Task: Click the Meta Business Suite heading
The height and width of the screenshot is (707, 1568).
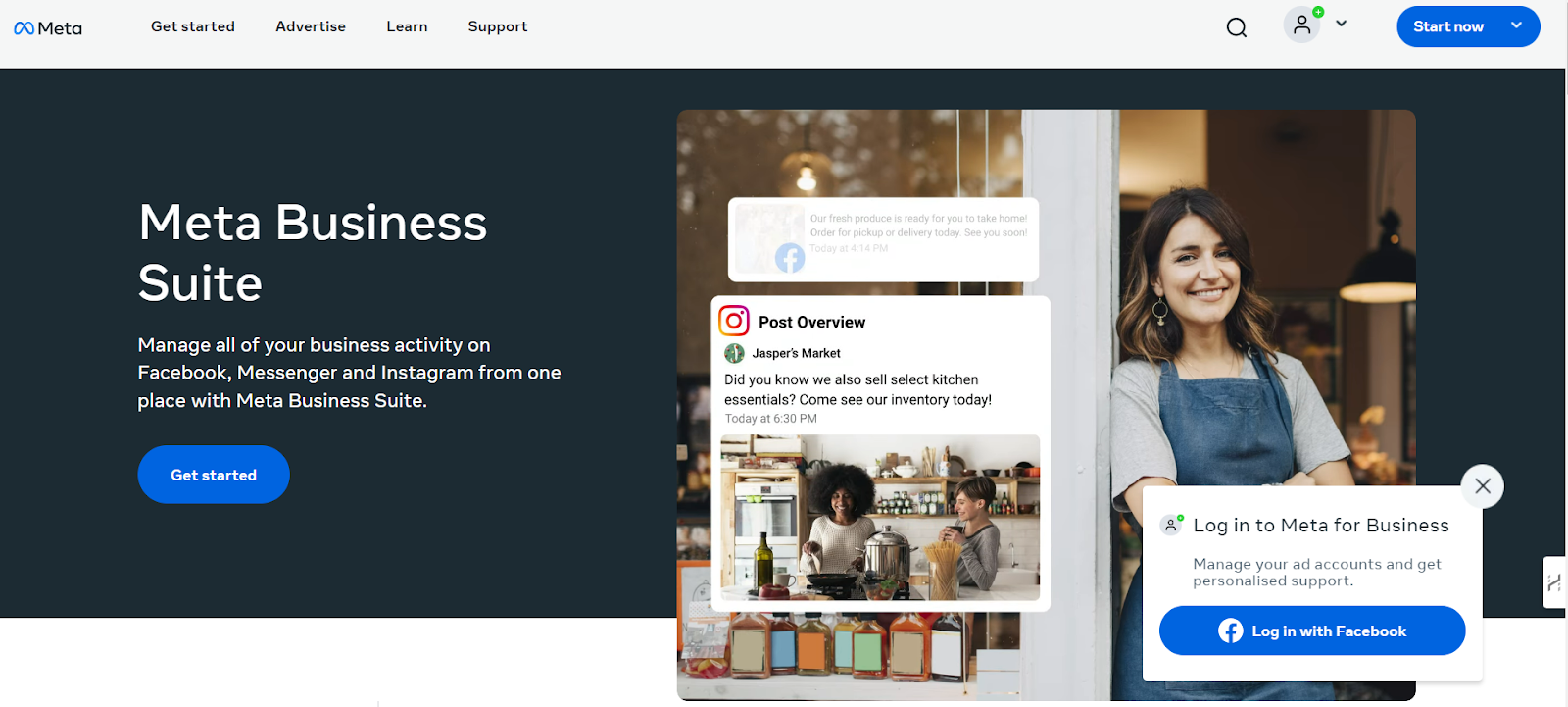Action: point(313,252)
